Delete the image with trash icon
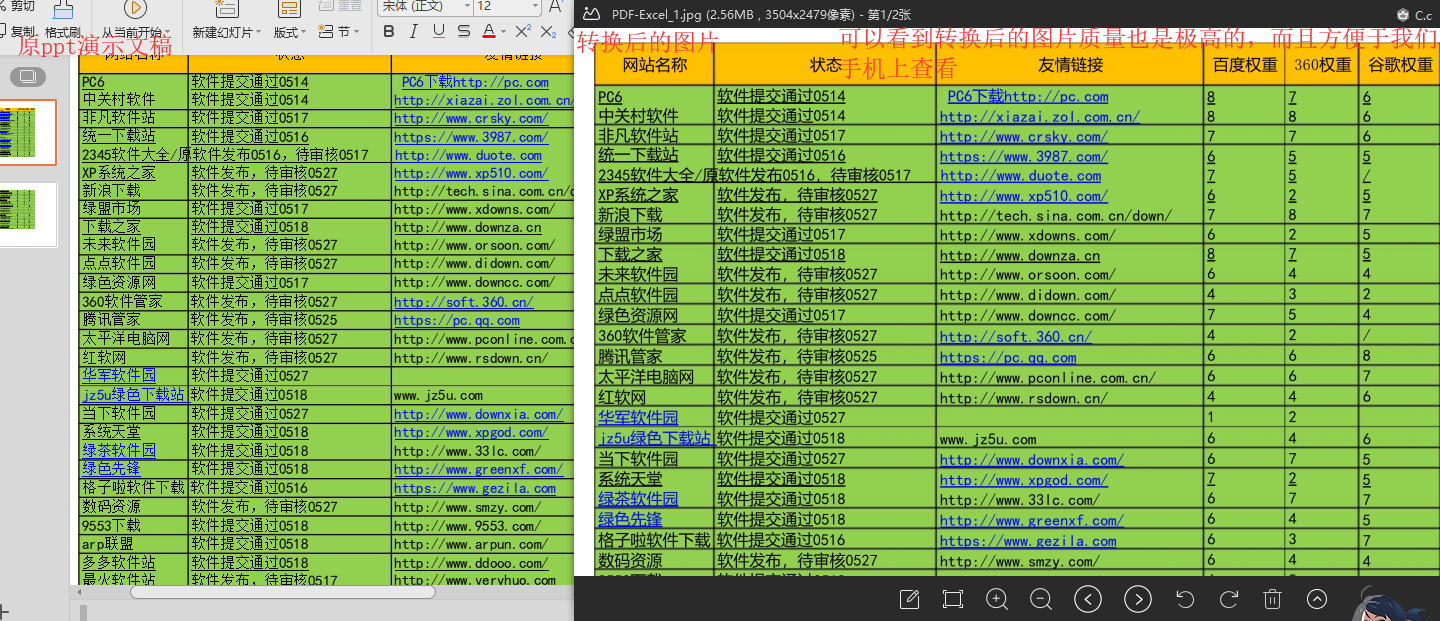The width and height of the screenshot is (1440, 621). pyautogui.click(x=1273, y=599)
